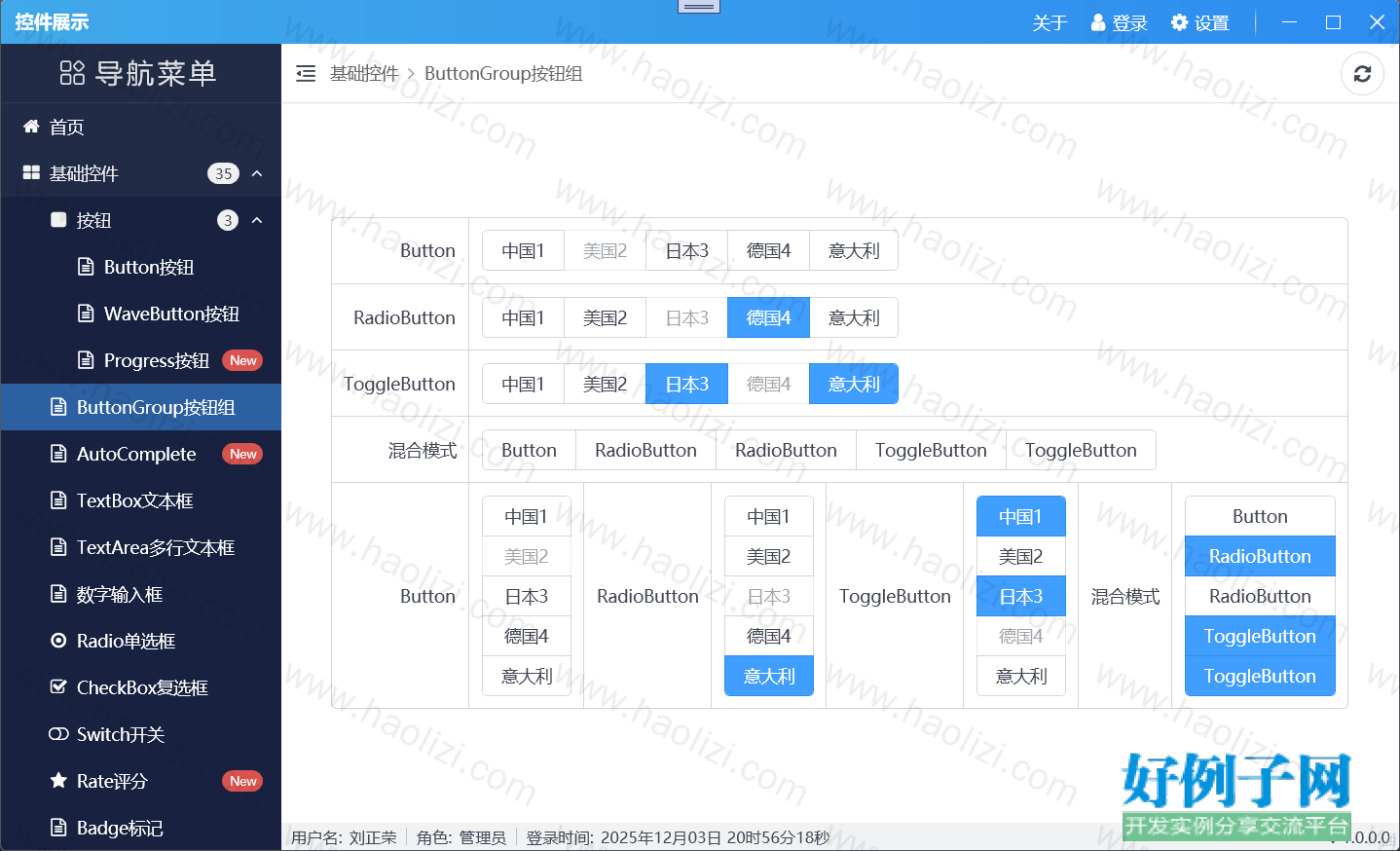Click Button in the vertical 混合模式 group
1400x851 pixels.
click(x=1260, y=516)
